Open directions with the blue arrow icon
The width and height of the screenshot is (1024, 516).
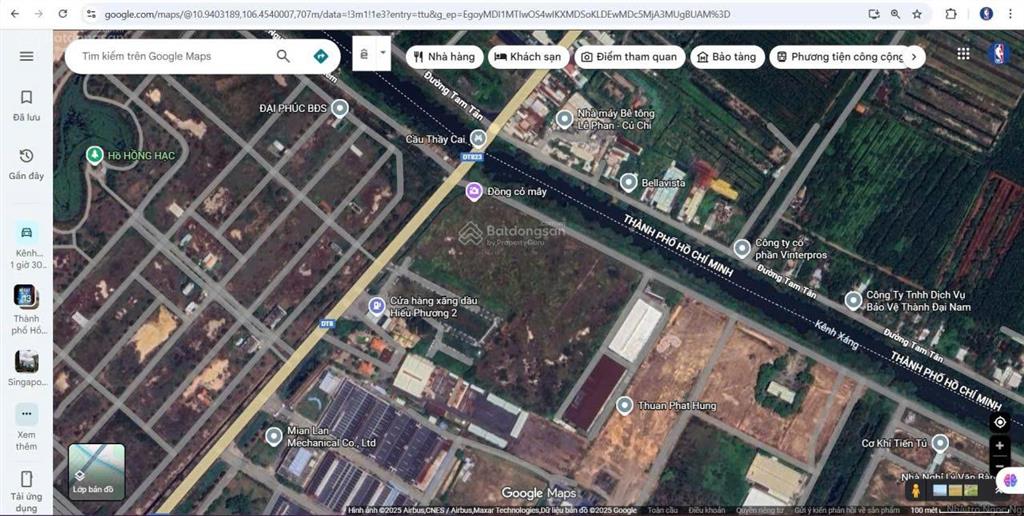pos(320,56)
